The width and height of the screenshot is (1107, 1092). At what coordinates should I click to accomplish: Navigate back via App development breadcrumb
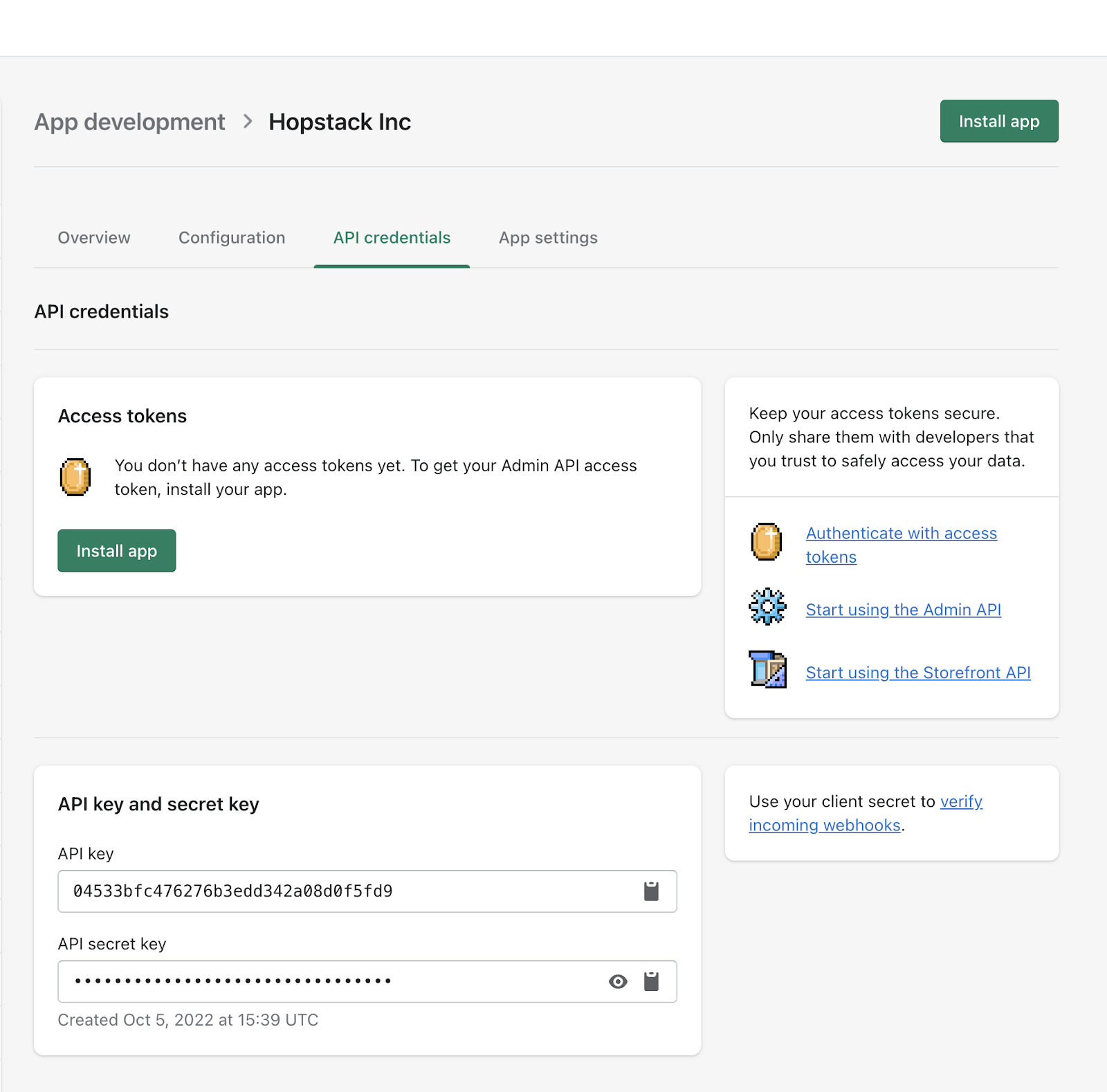tap(129, 121)
